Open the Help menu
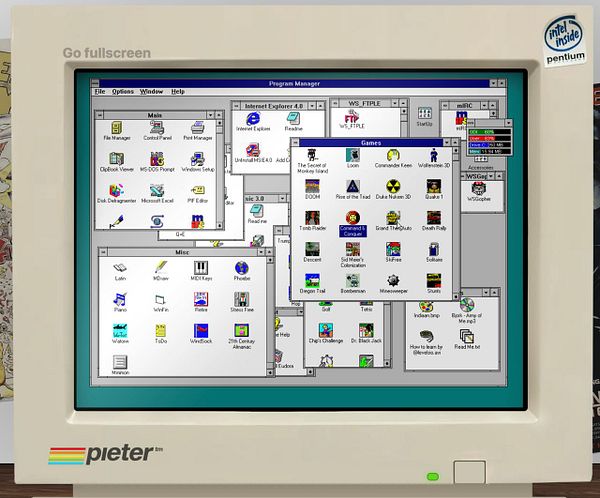Image resolution: width=600 pixels, height=498 pixels. click(x=178, y=91)
